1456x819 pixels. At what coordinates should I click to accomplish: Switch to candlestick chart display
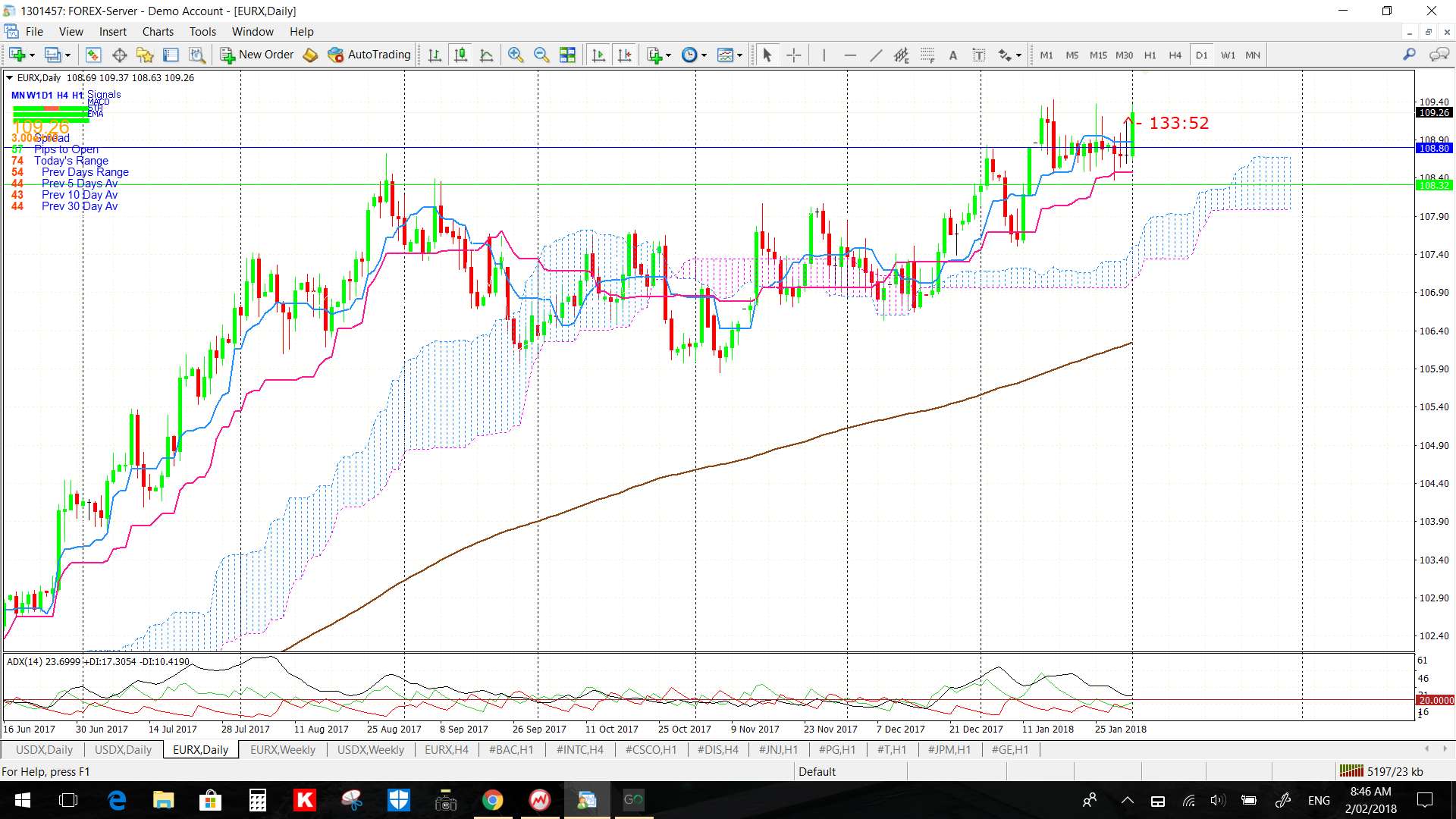[460, 55]
